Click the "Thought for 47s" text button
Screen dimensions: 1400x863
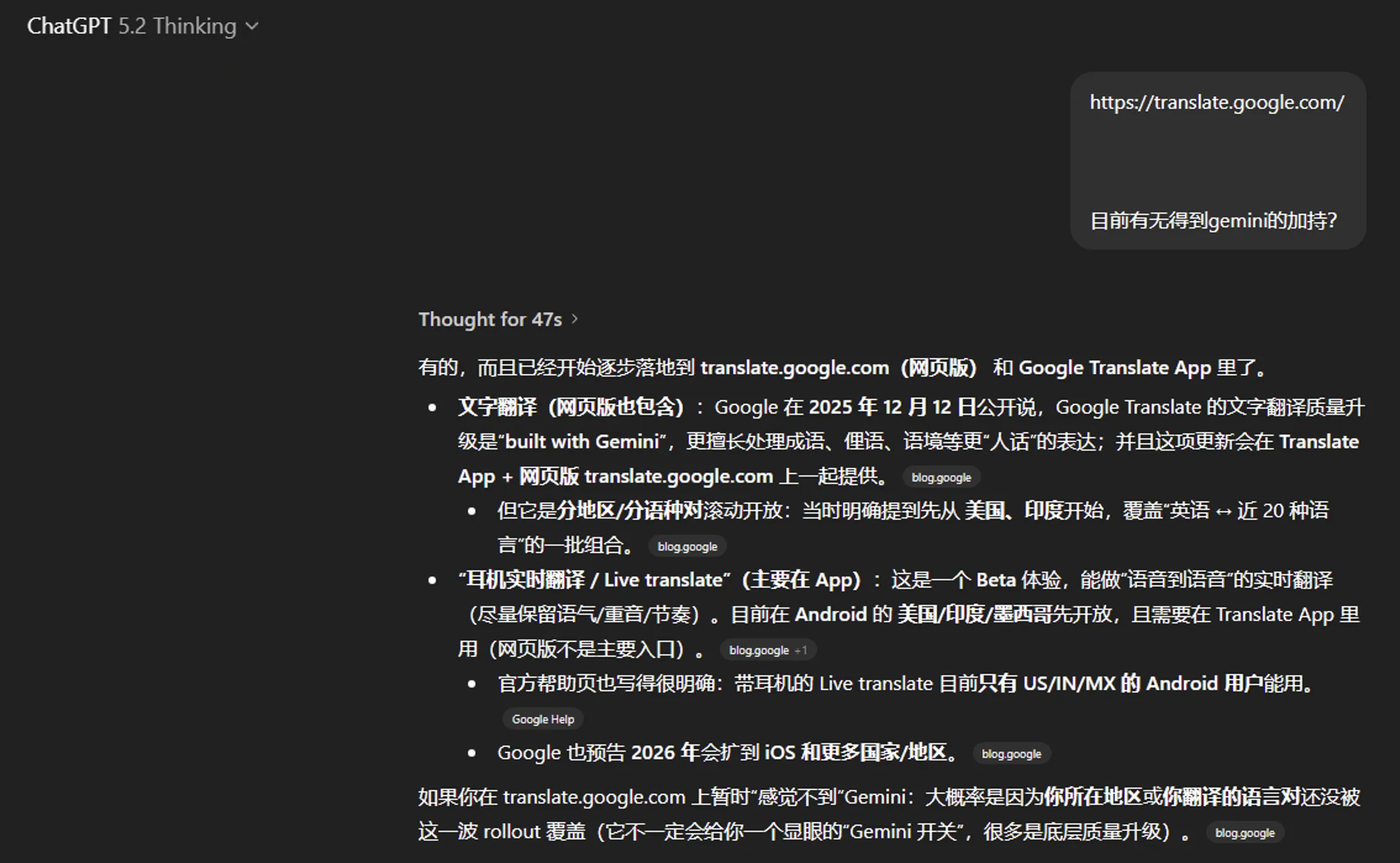[x=491, y=319]
